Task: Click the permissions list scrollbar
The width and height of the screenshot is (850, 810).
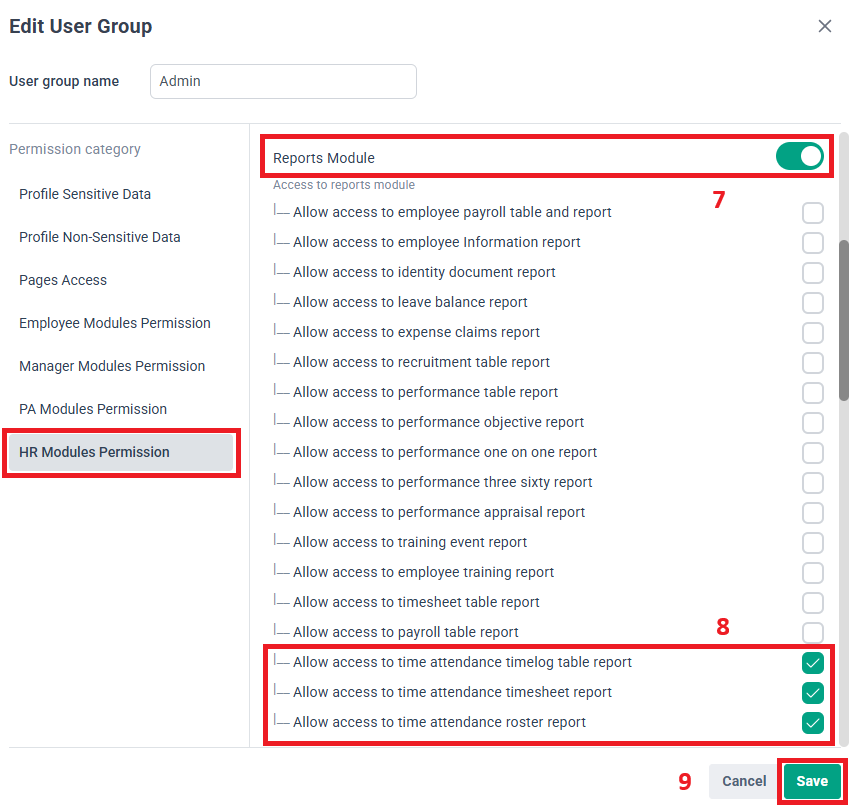Action: point(844,320)
